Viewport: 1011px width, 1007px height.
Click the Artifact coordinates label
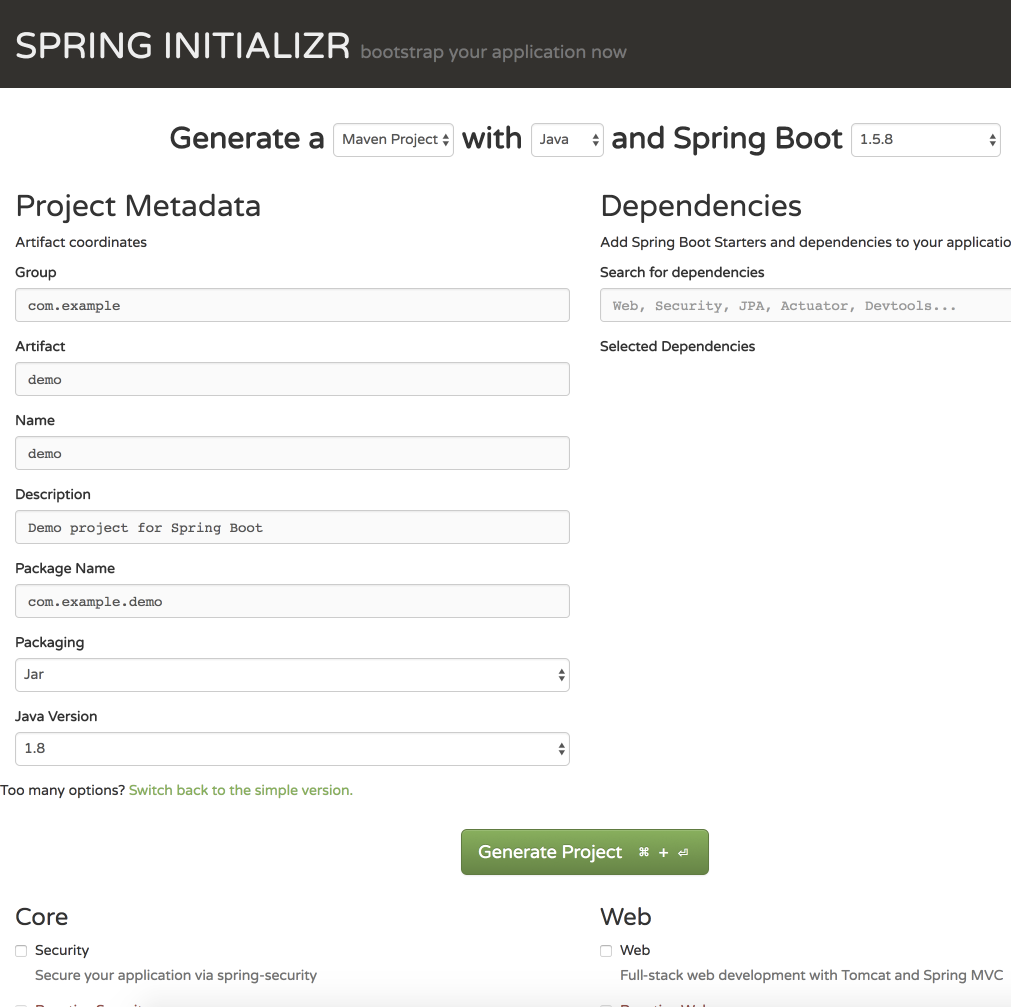point(81,242)
